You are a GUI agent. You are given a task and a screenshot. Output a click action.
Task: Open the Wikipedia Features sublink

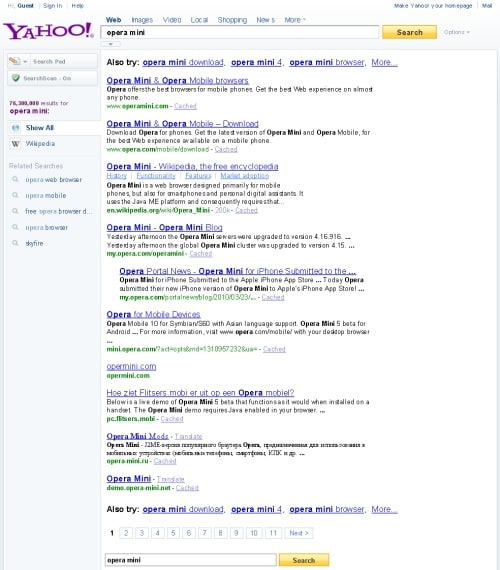(x=198, y=176)
